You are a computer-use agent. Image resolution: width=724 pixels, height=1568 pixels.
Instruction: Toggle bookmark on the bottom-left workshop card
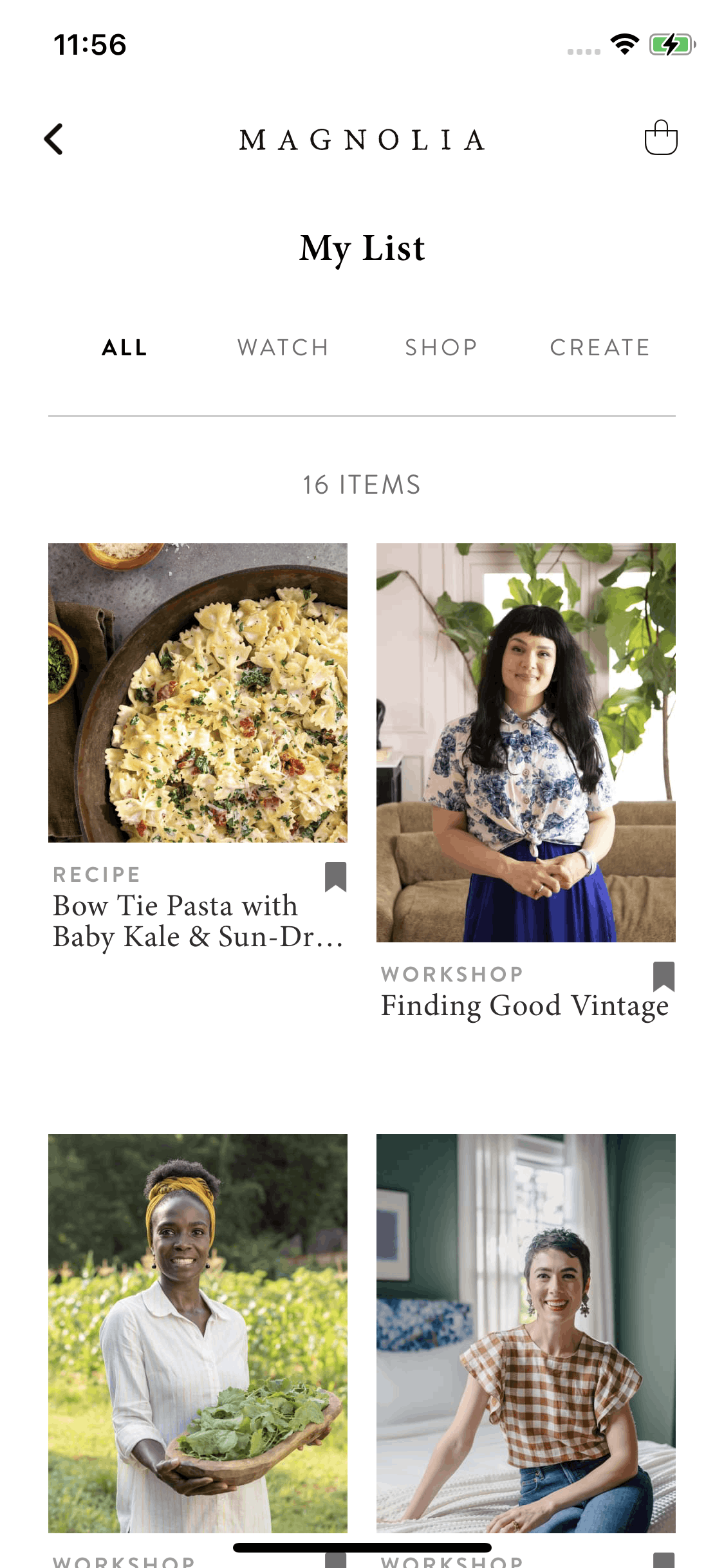(x=335, y=1560)
